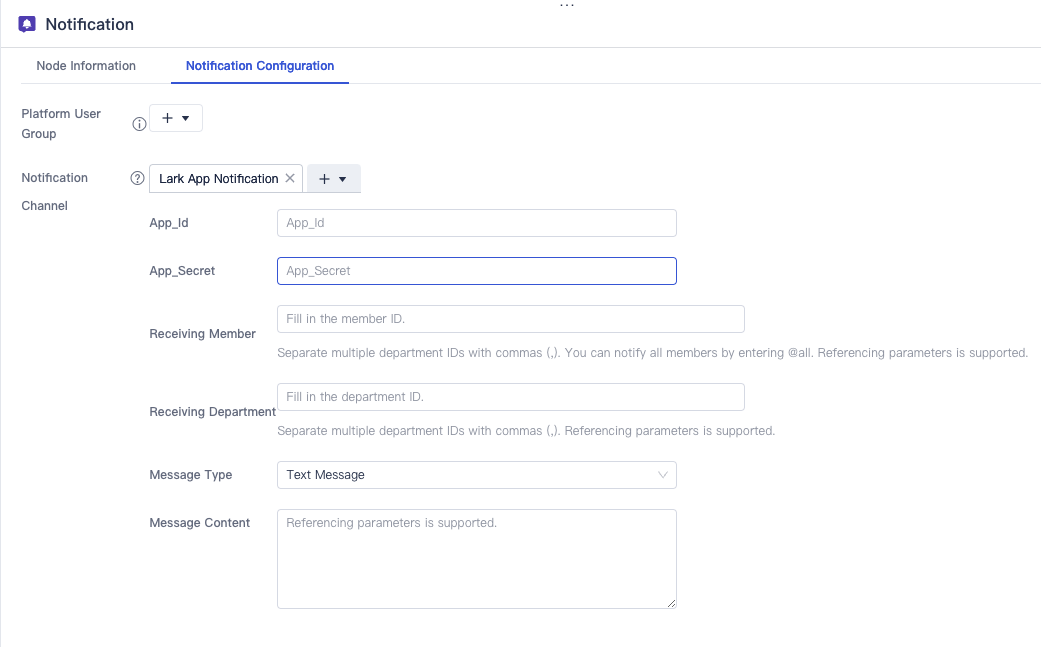
Task: Click the Receiving Department ID field
Action: click(x=510, y=397)
